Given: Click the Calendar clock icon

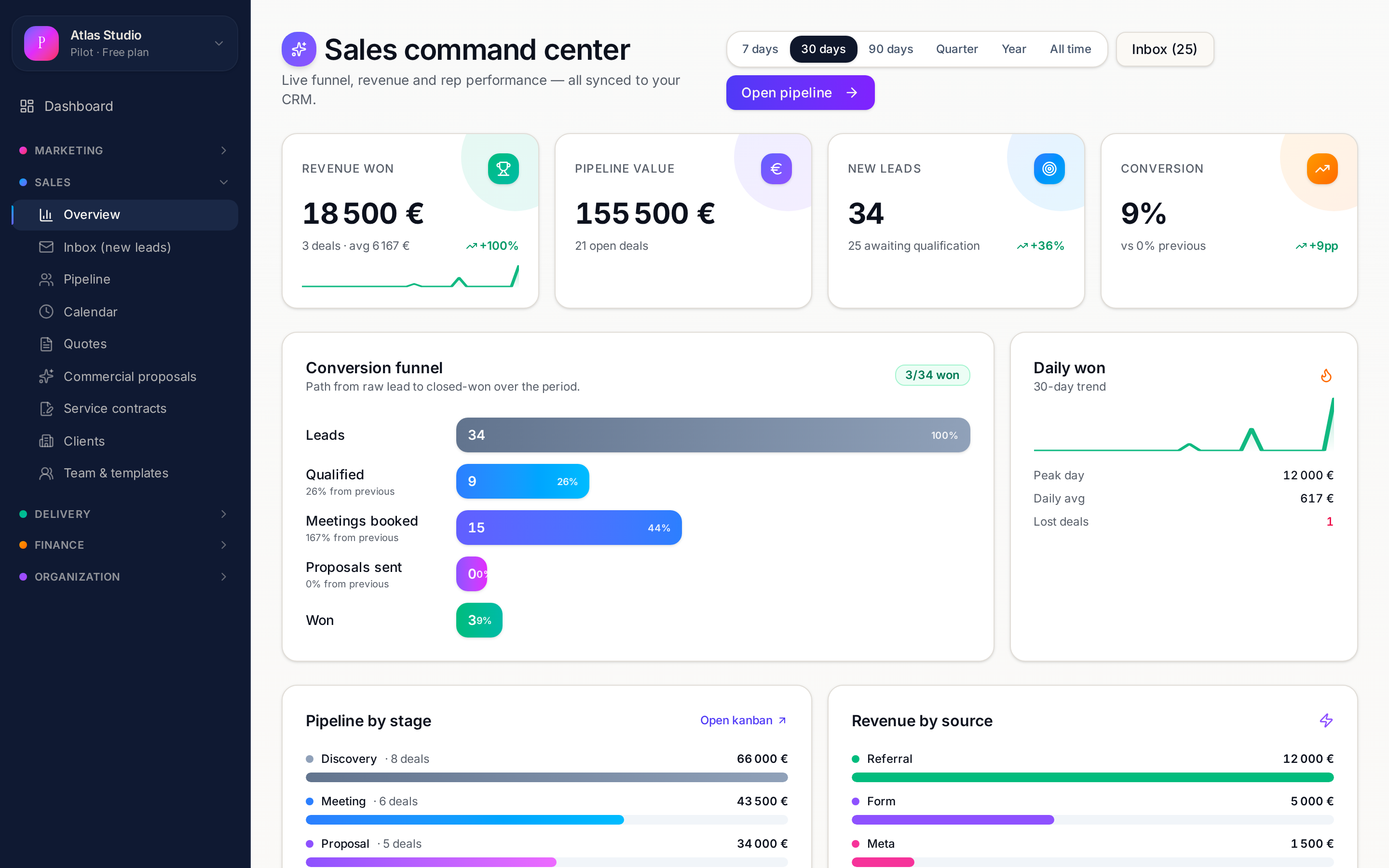Looking at the screenshot, I should [46, 312].
